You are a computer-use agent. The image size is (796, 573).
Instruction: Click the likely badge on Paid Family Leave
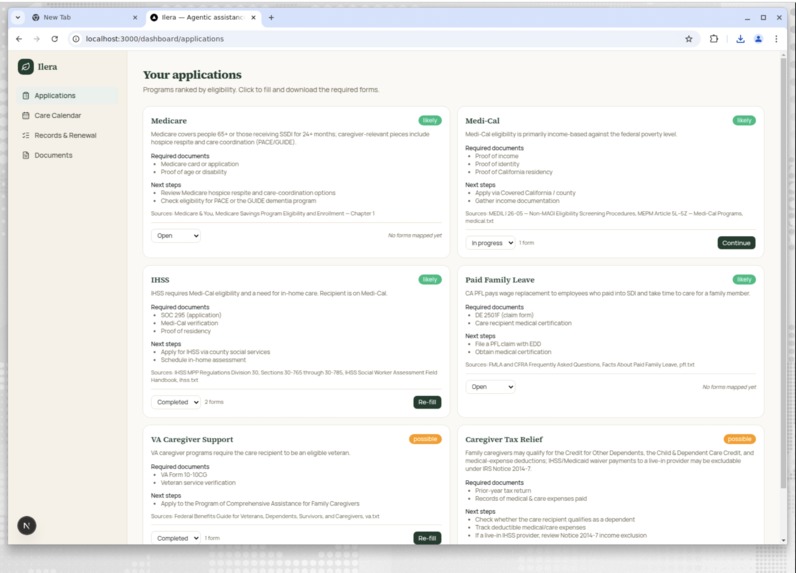[x=744, y=280]
